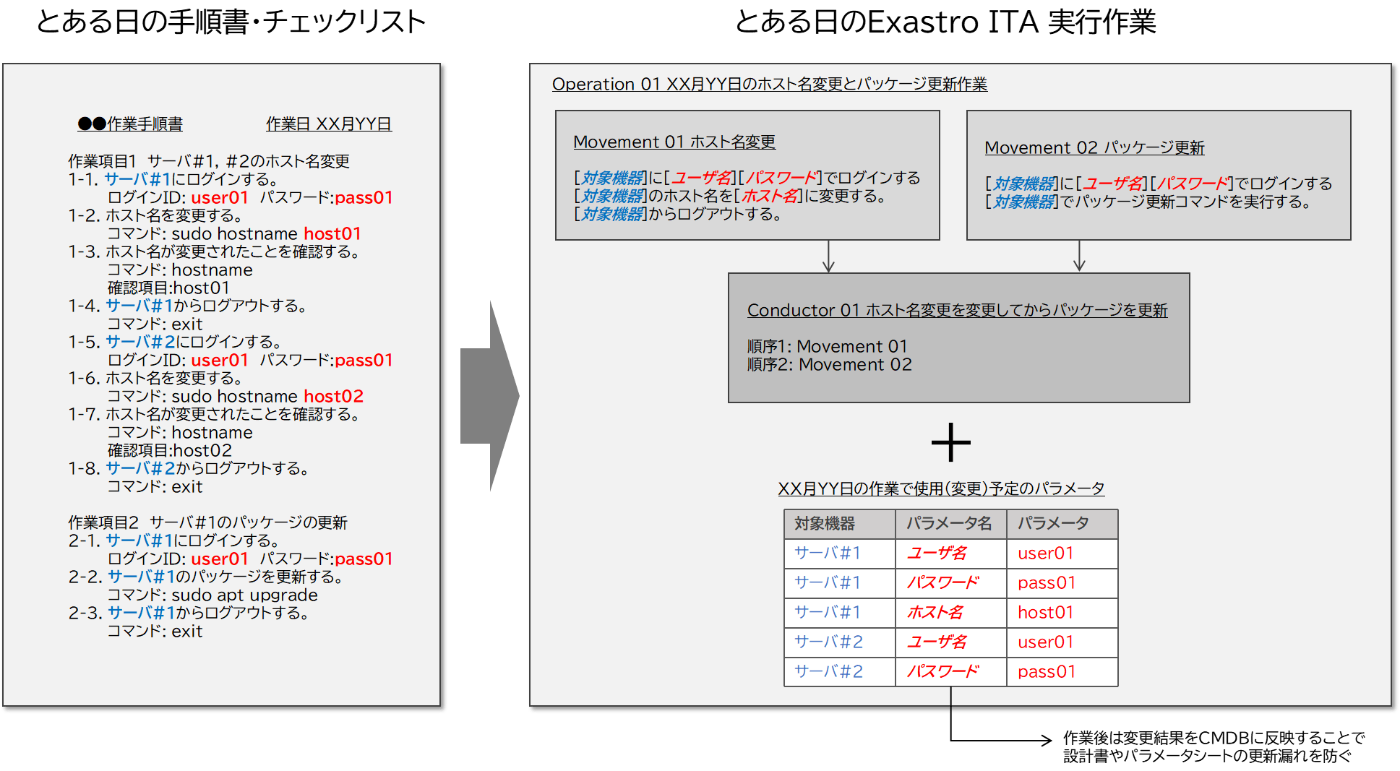Click the title 'とある日のExastro ITA 実行作業'

click(x=945, y=23)
